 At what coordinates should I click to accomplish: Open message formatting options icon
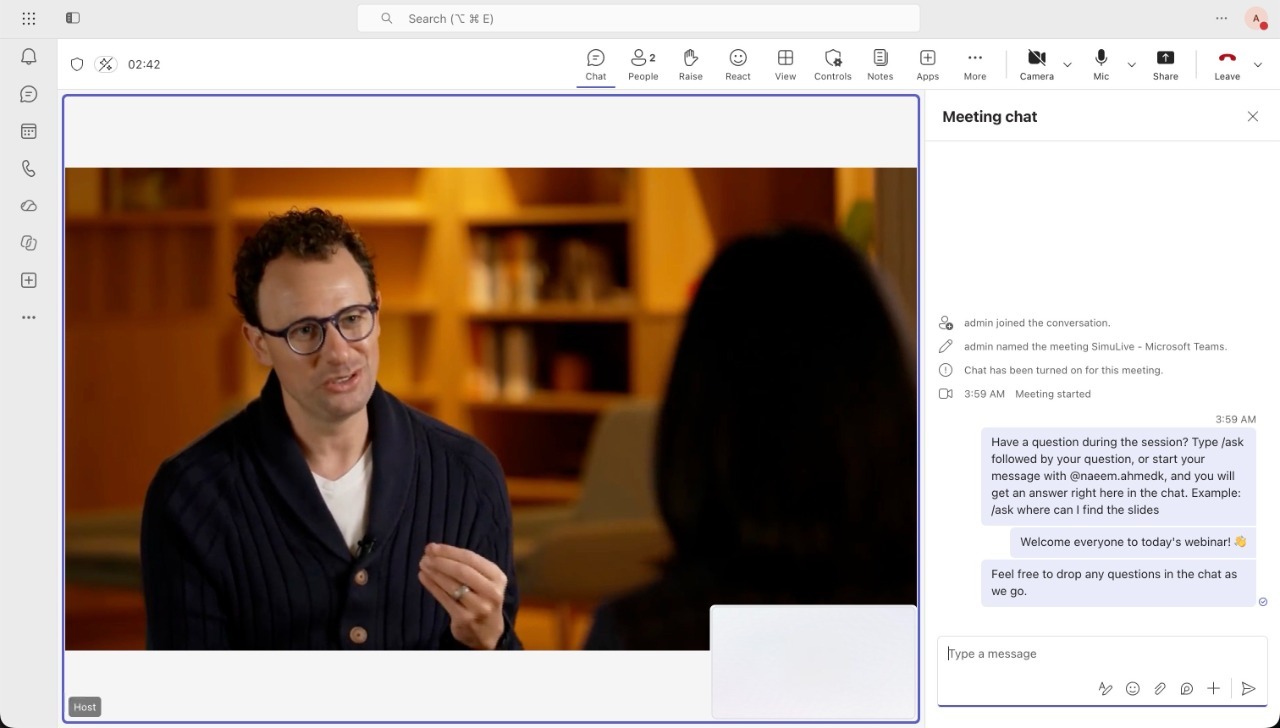point(1105,688)
